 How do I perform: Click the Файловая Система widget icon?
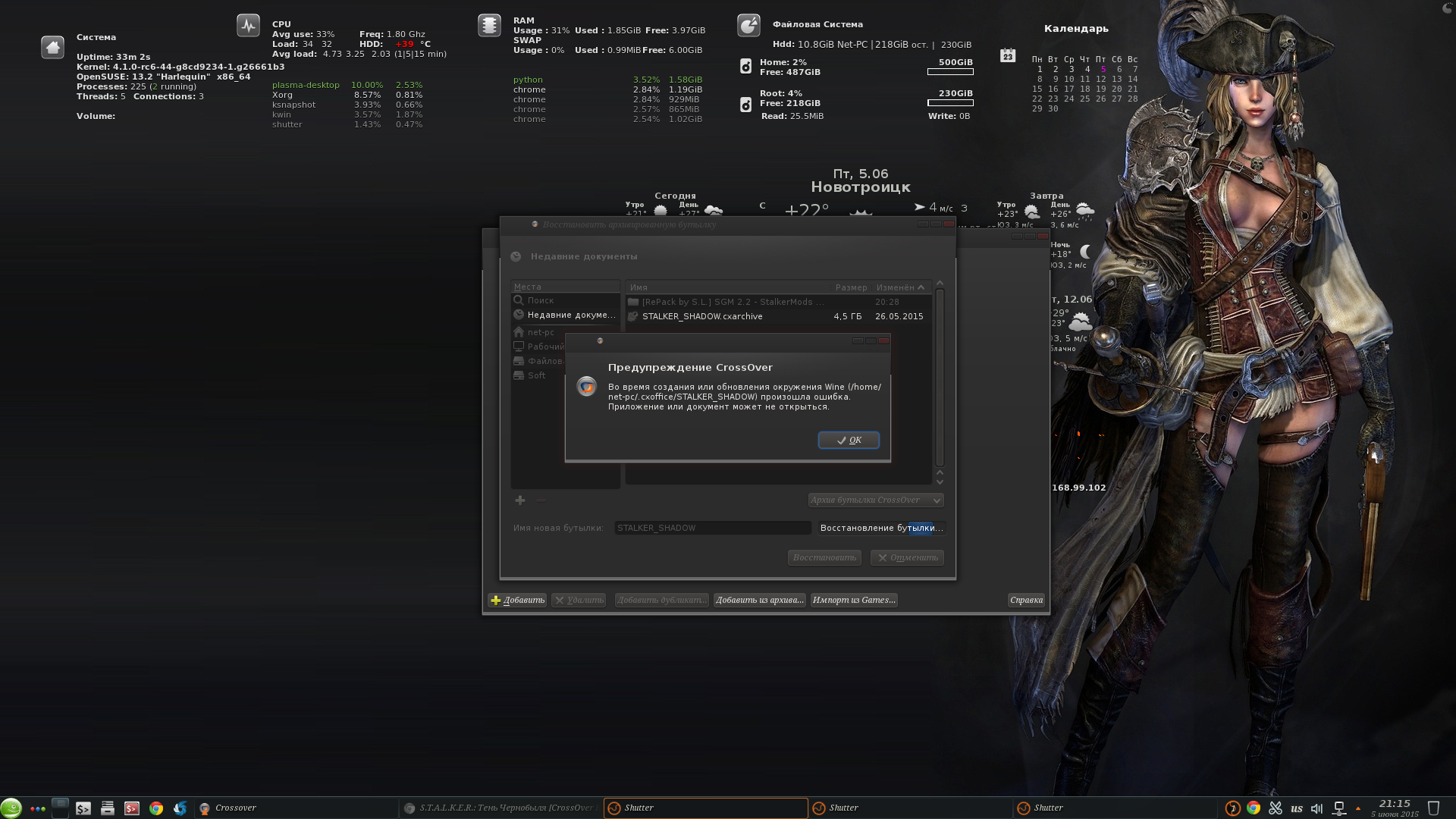pyautogui.click(x=748, y=25)
